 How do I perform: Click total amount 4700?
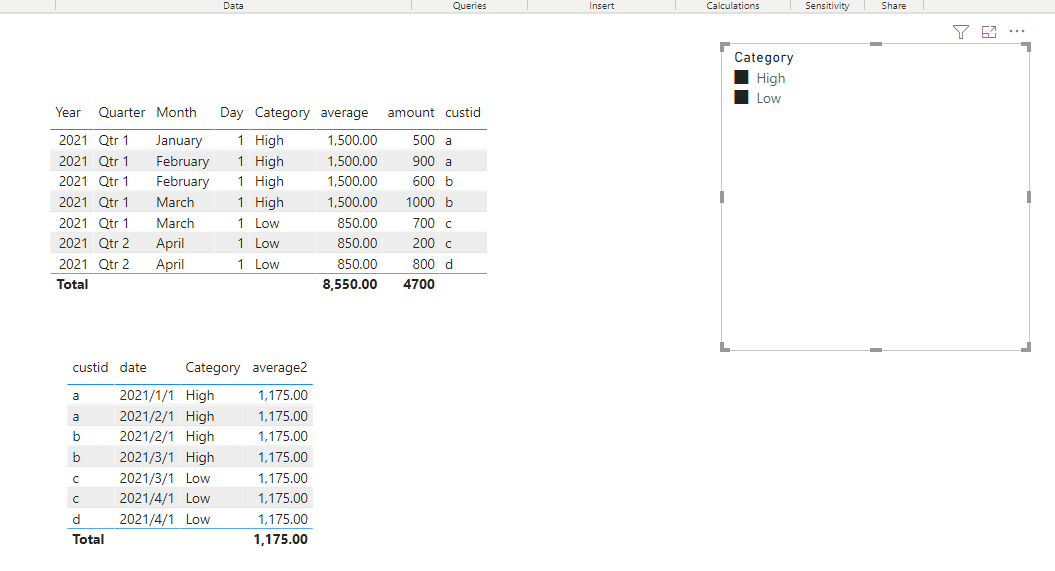coord(419,284)
